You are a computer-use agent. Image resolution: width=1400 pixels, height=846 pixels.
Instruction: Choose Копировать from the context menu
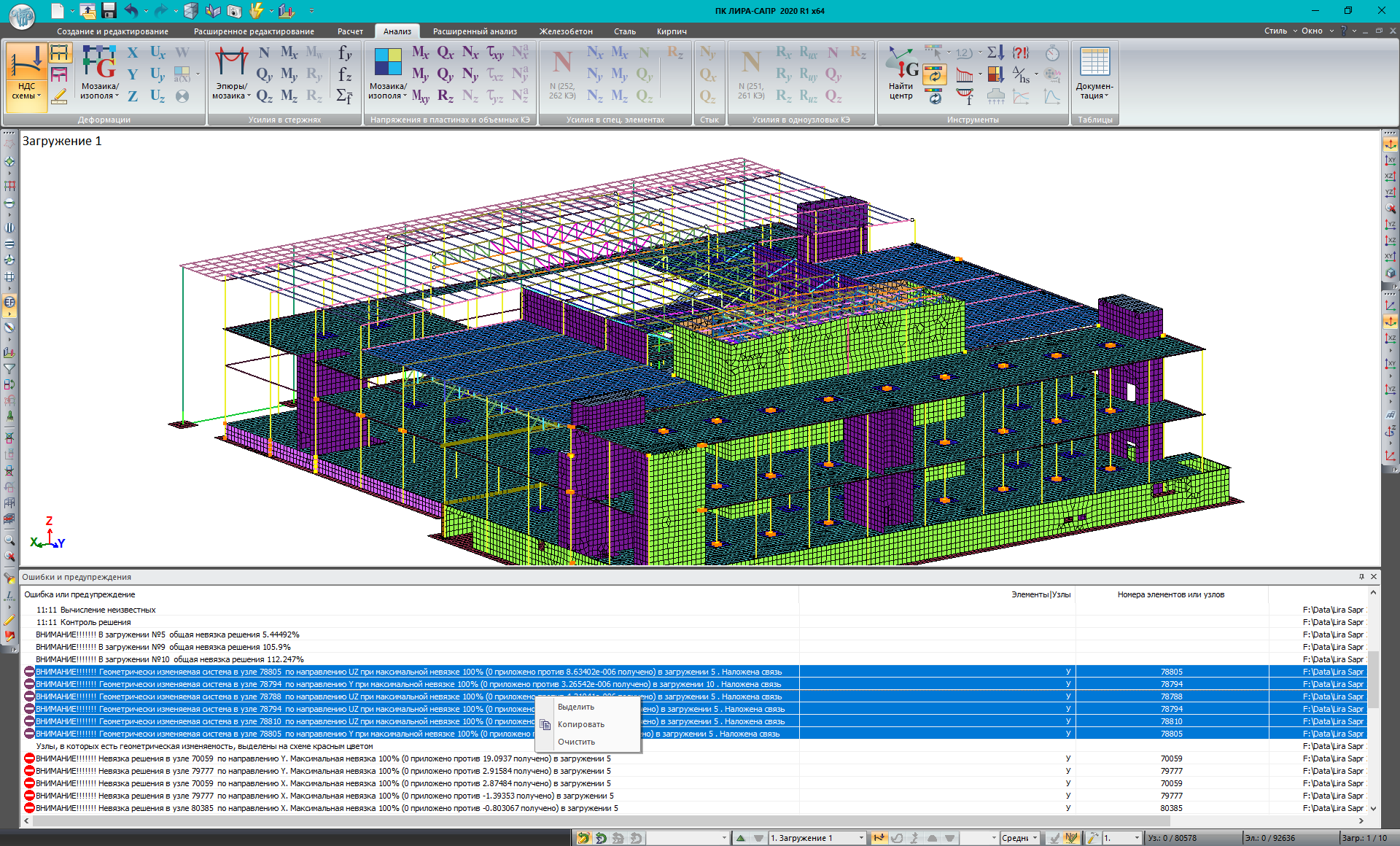580,724
